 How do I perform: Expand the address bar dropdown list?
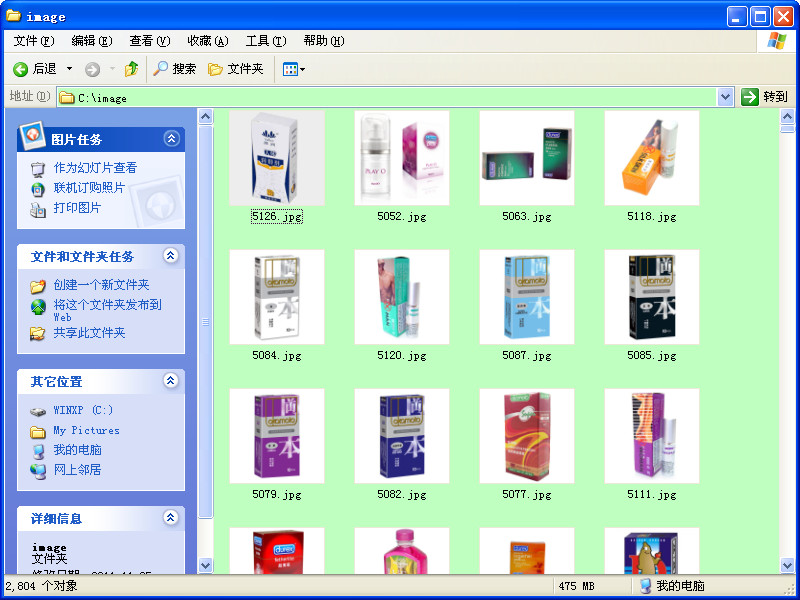coord(726,97)
